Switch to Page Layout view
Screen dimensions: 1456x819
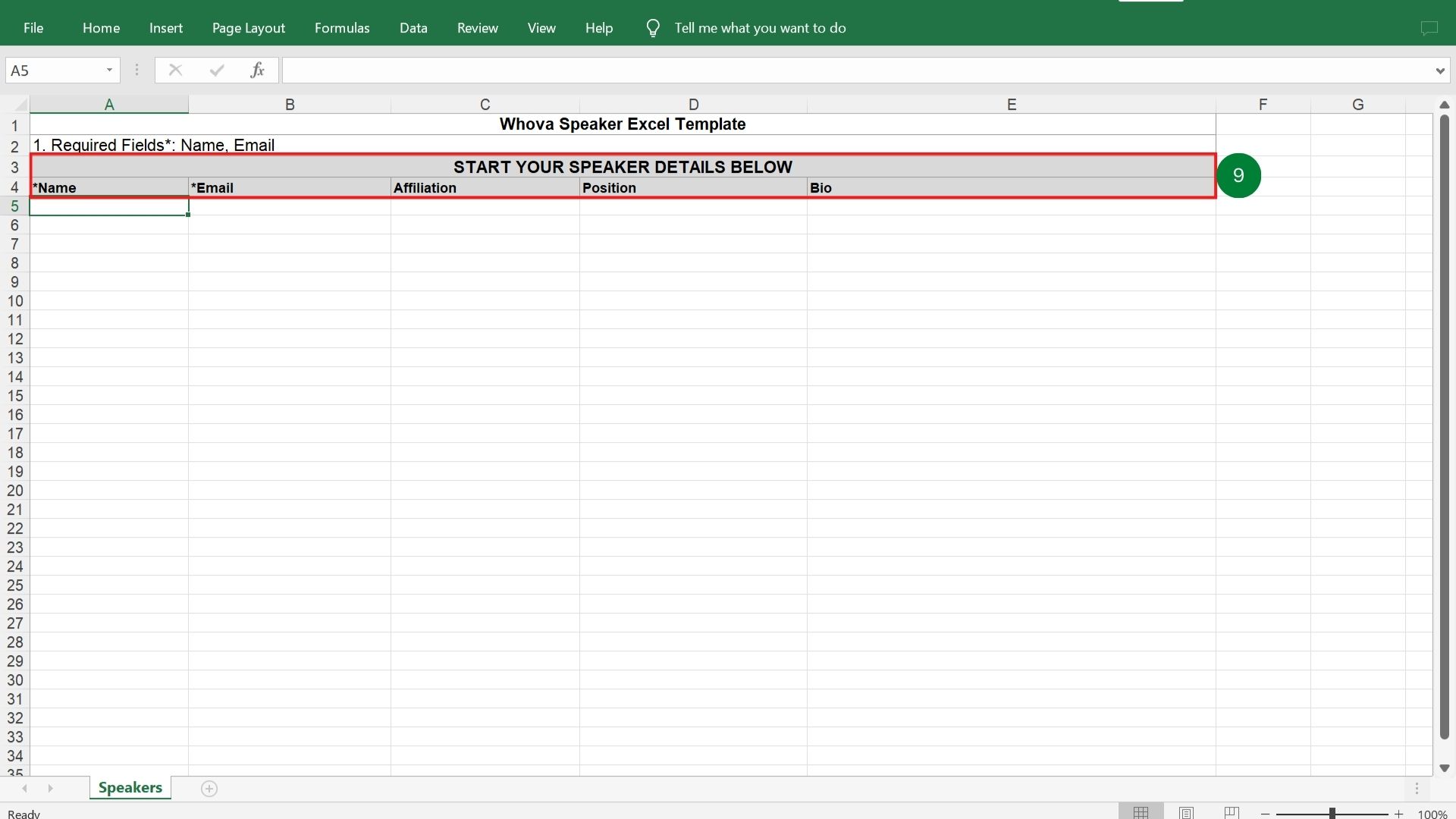[x=1186, y=812]
